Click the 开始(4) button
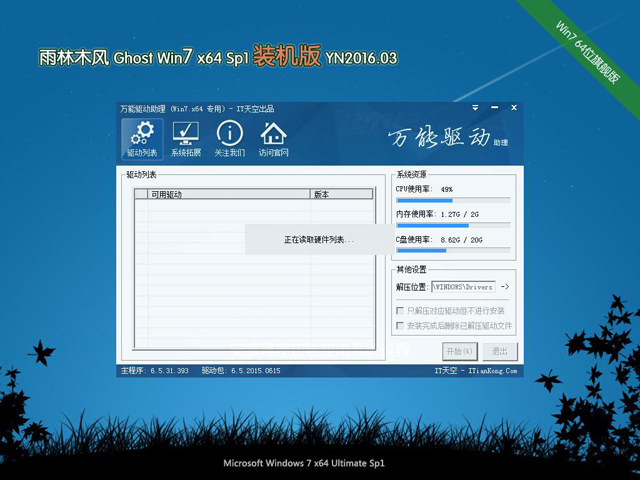 coord(460,351)
